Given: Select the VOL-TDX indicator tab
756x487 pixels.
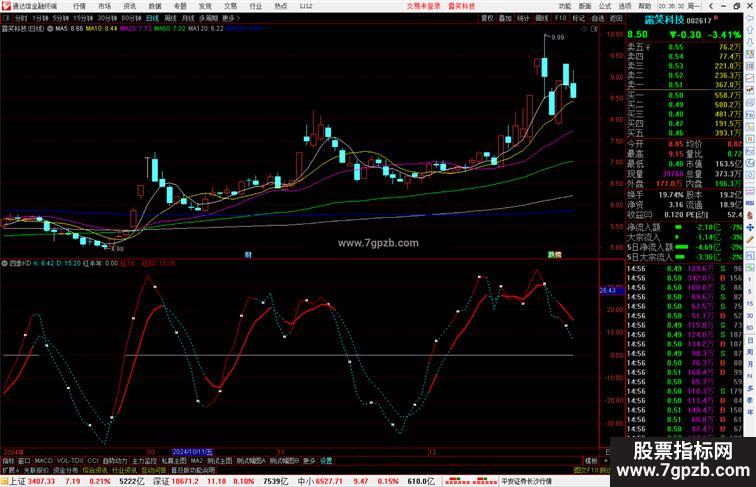Looking at the screenshot, I should 70,461.
